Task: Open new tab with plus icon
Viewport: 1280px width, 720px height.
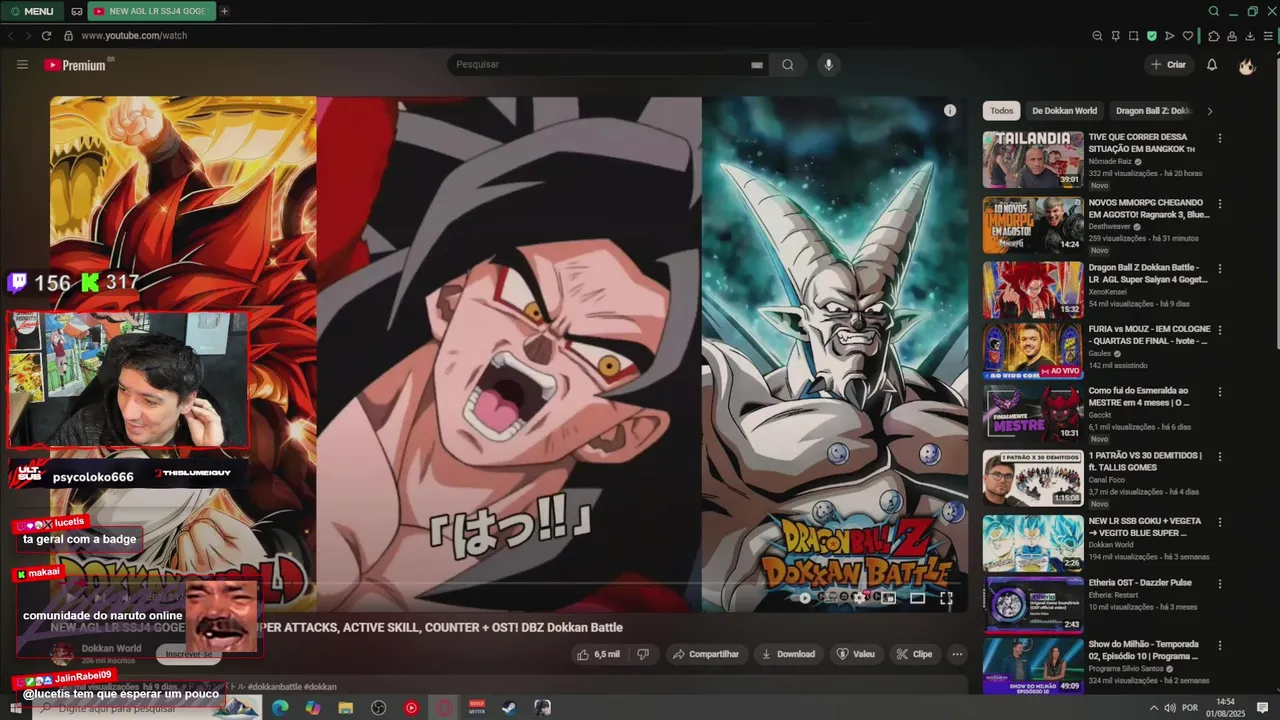Action: coord(224,11)
